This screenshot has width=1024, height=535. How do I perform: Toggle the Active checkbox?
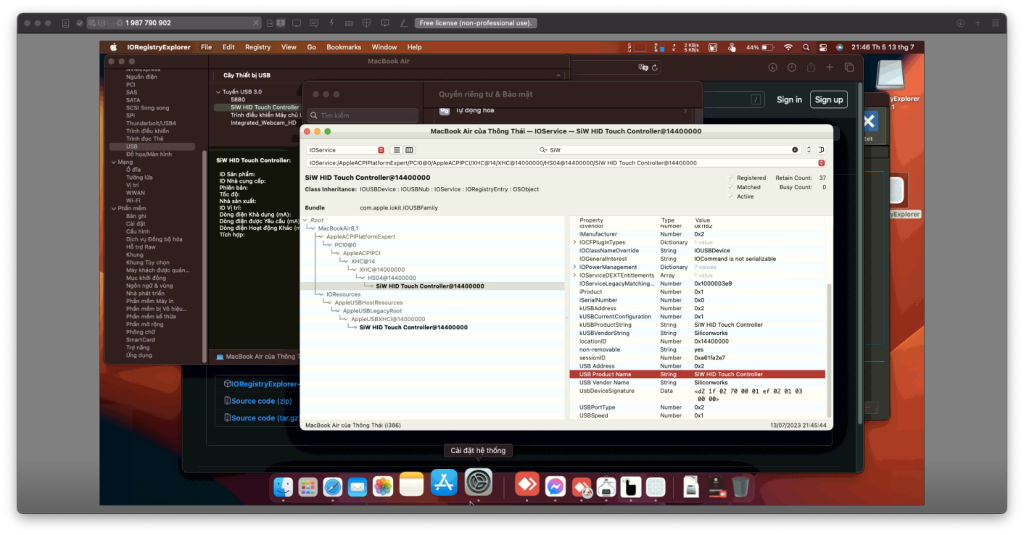730,196
